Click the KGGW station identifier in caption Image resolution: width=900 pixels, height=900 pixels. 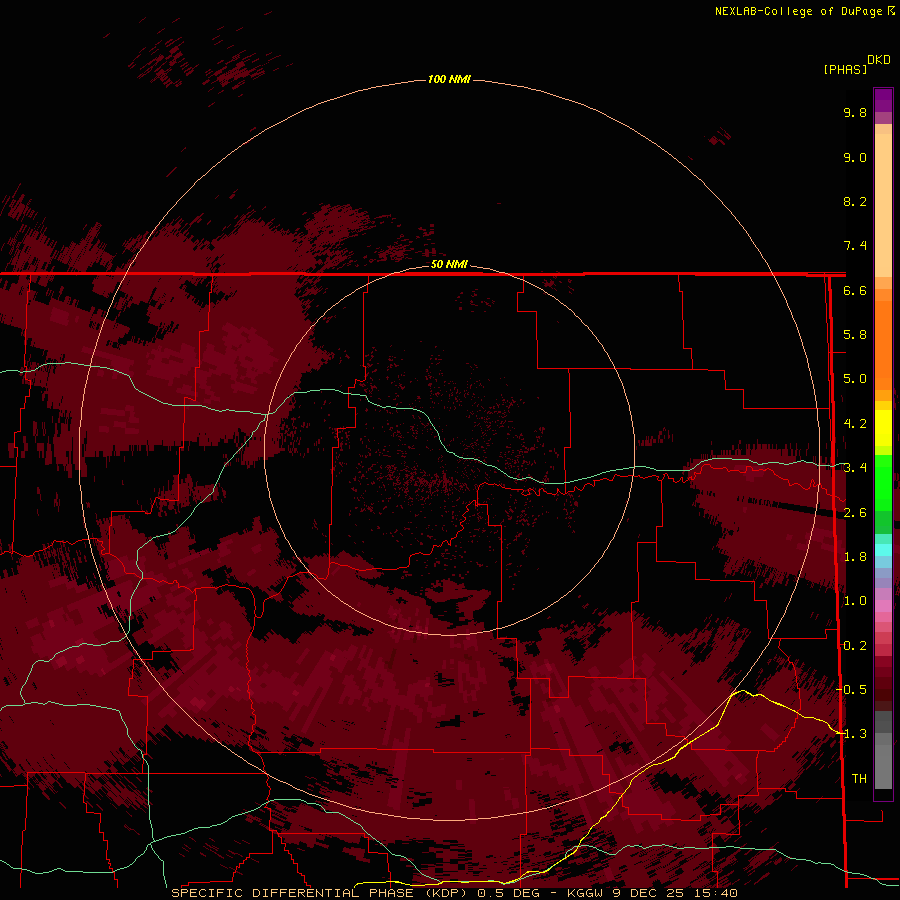[x=585, y=893]
